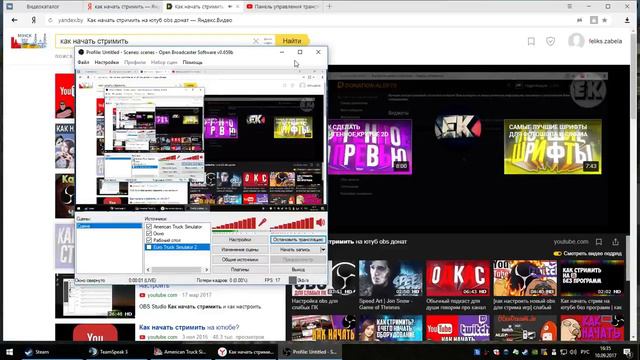
Task: Click reader mode icon in address bar
Action: pyautogui.click(x=579, y=20)
